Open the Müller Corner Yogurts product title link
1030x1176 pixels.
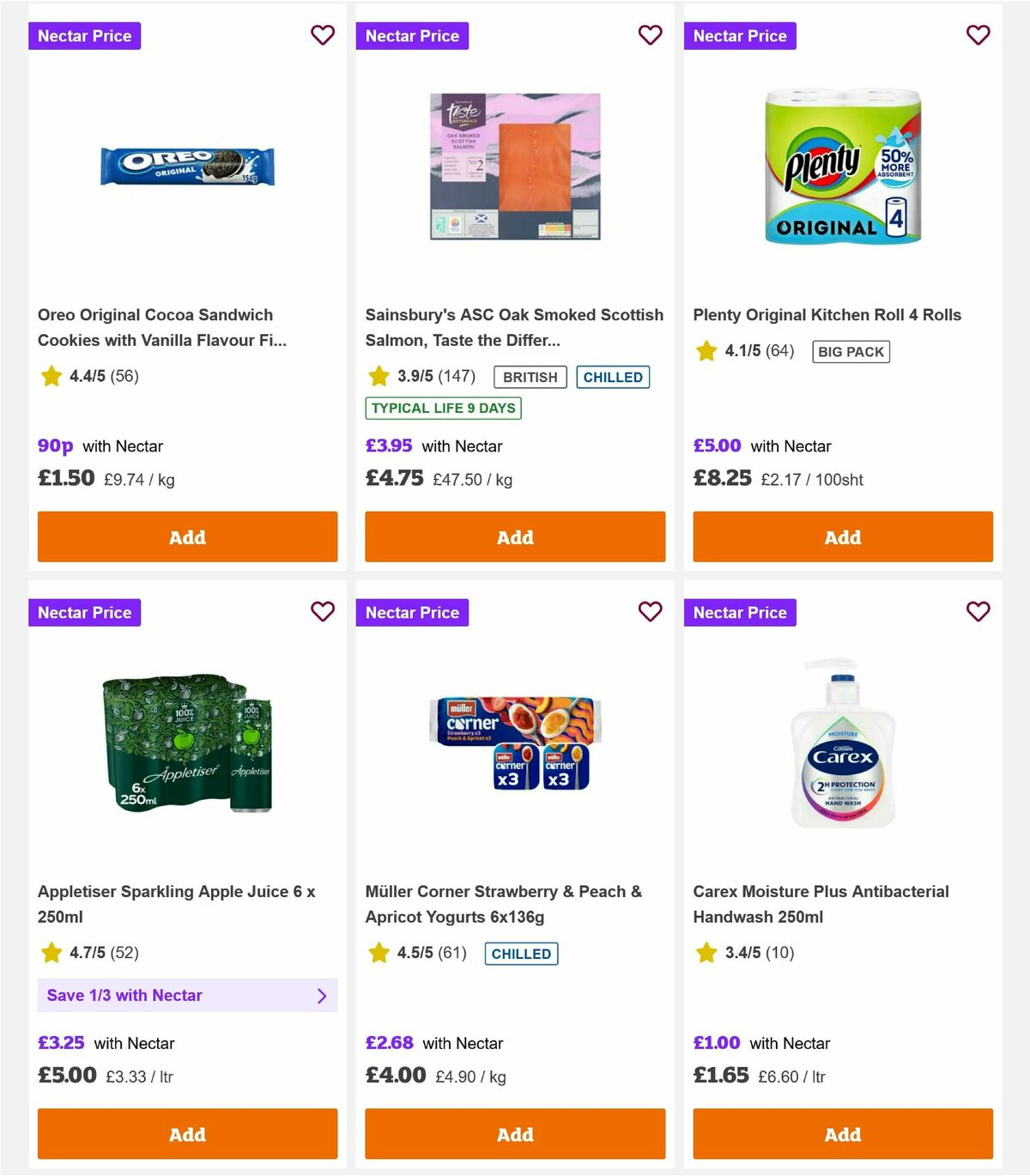coord(503,904)
